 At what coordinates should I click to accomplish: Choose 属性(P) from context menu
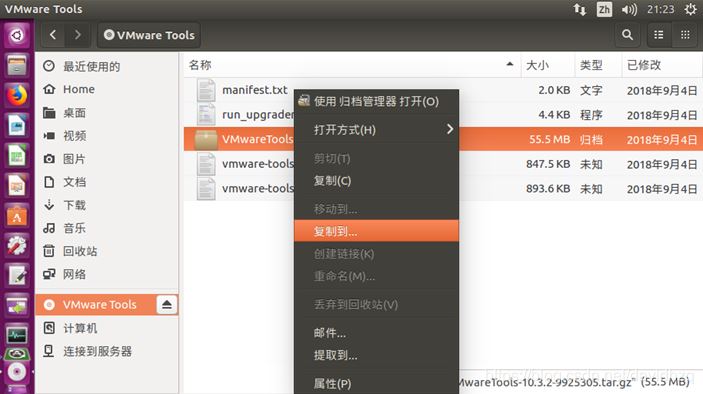(x=376, y=384)
